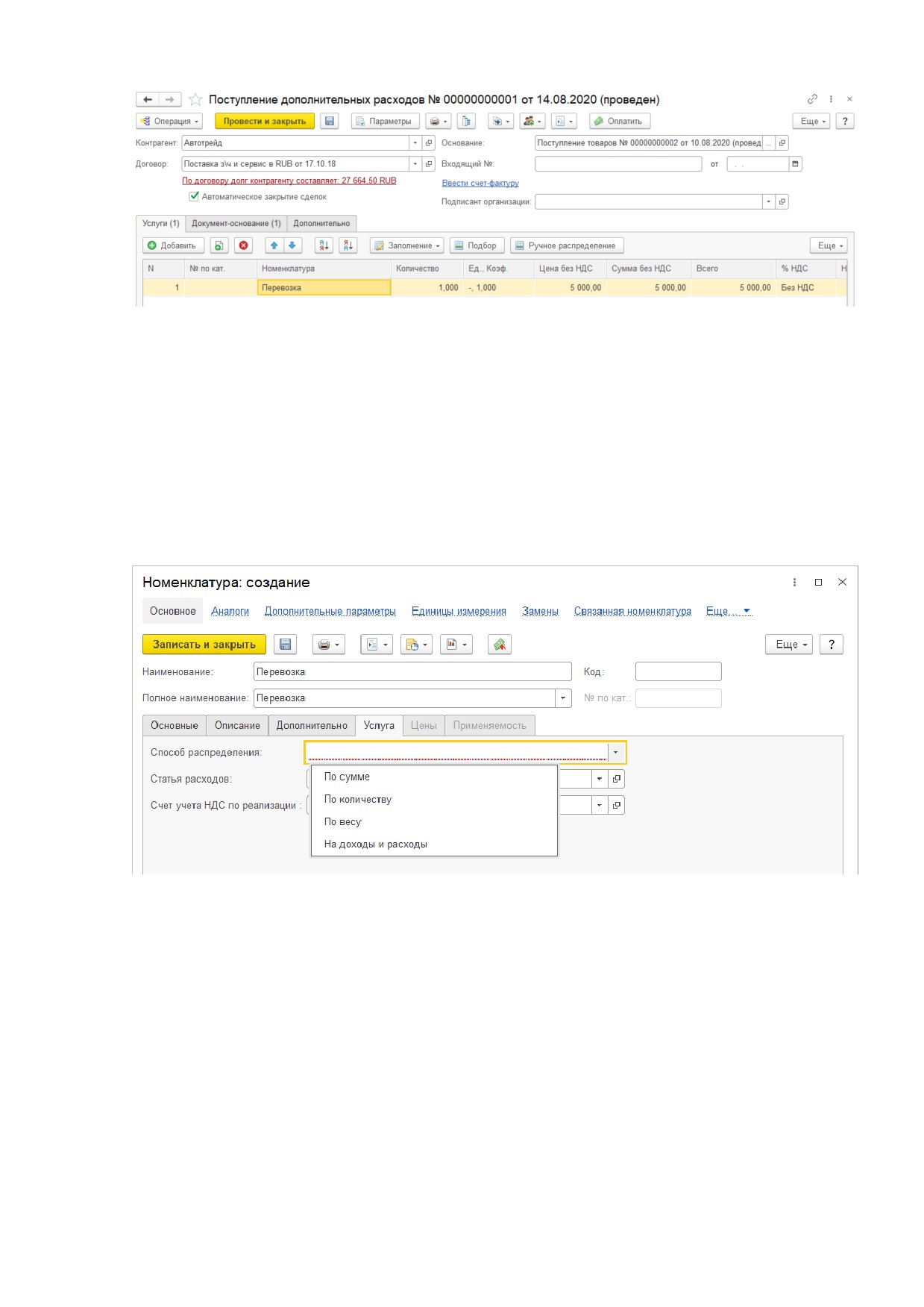The image size is (924, 1307).
Task: Click the document structure icon next to print
Action: (x=466, y=121)
